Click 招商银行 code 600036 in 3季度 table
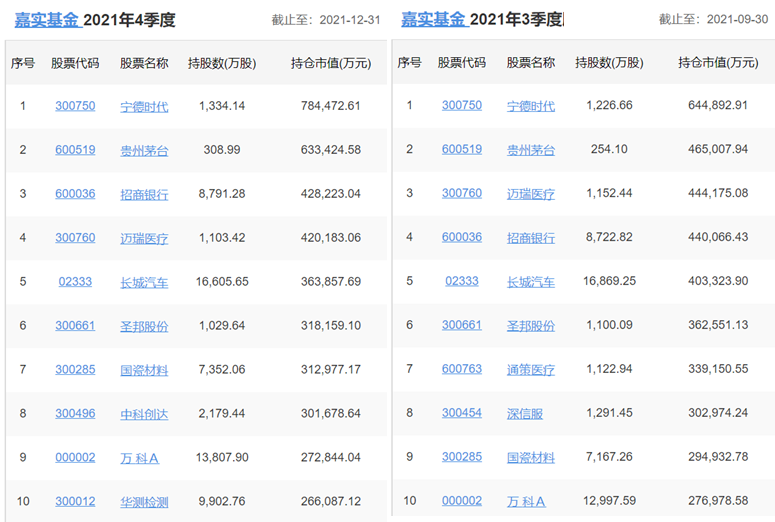This screenshot has height=522, width=775. click(x=462, y=237)
